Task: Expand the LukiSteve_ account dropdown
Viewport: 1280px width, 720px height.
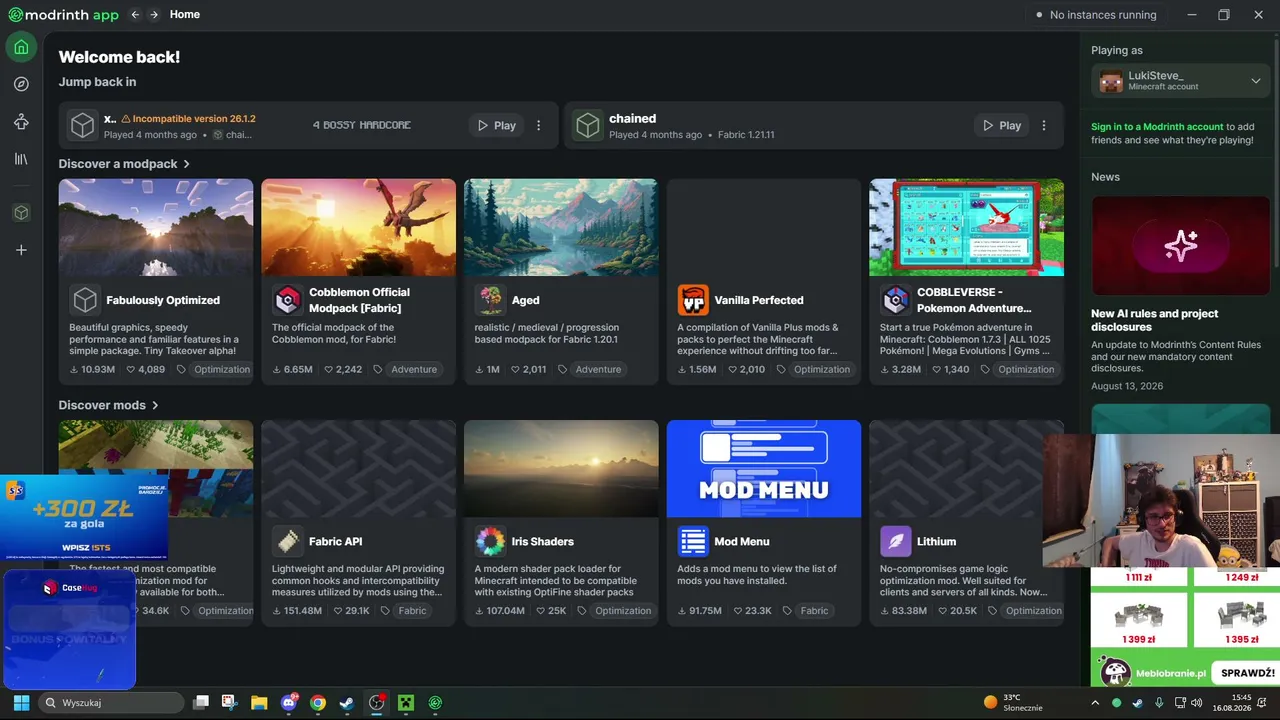Action: pos(1256,81)
